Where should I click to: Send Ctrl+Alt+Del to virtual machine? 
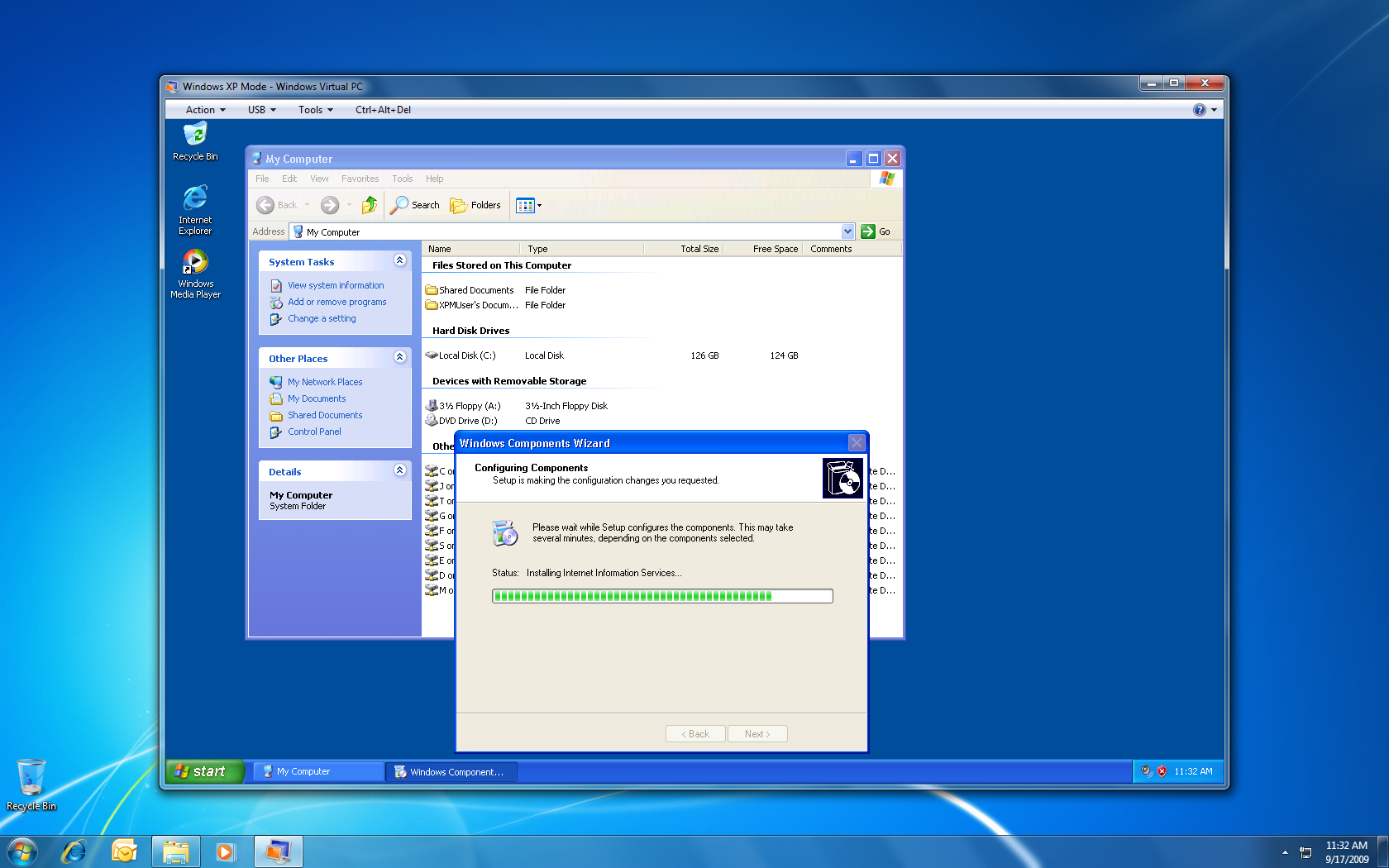point(383,109)
